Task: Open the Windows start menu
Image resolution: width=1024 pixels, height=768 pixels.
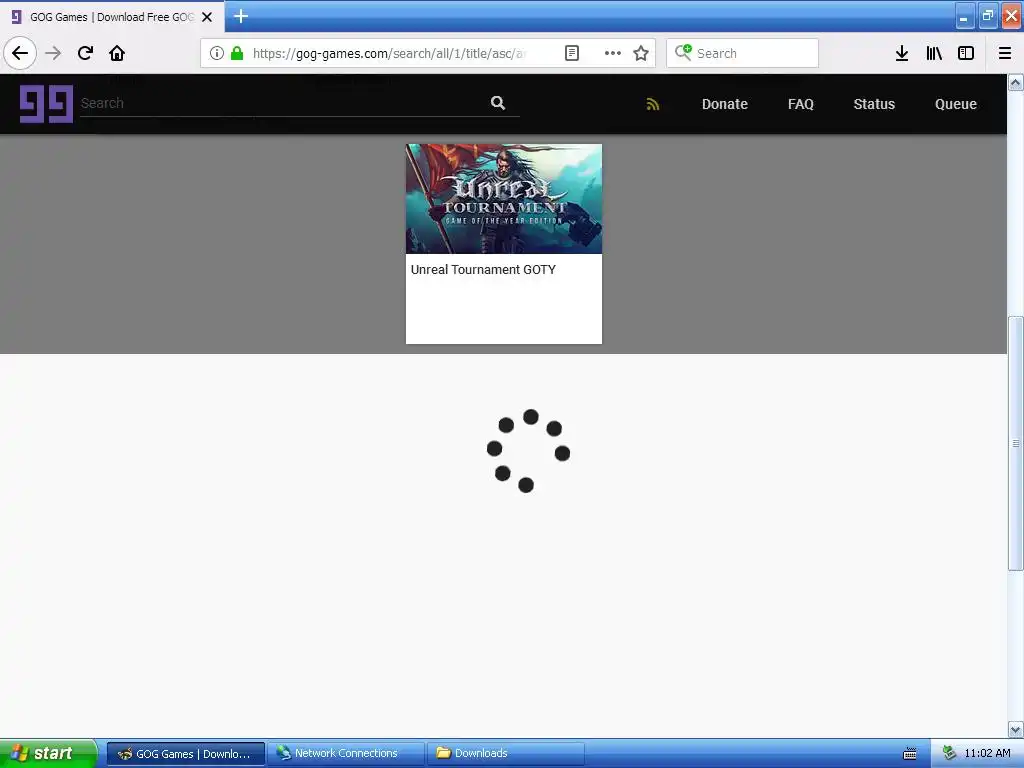Action: point(48,753)
